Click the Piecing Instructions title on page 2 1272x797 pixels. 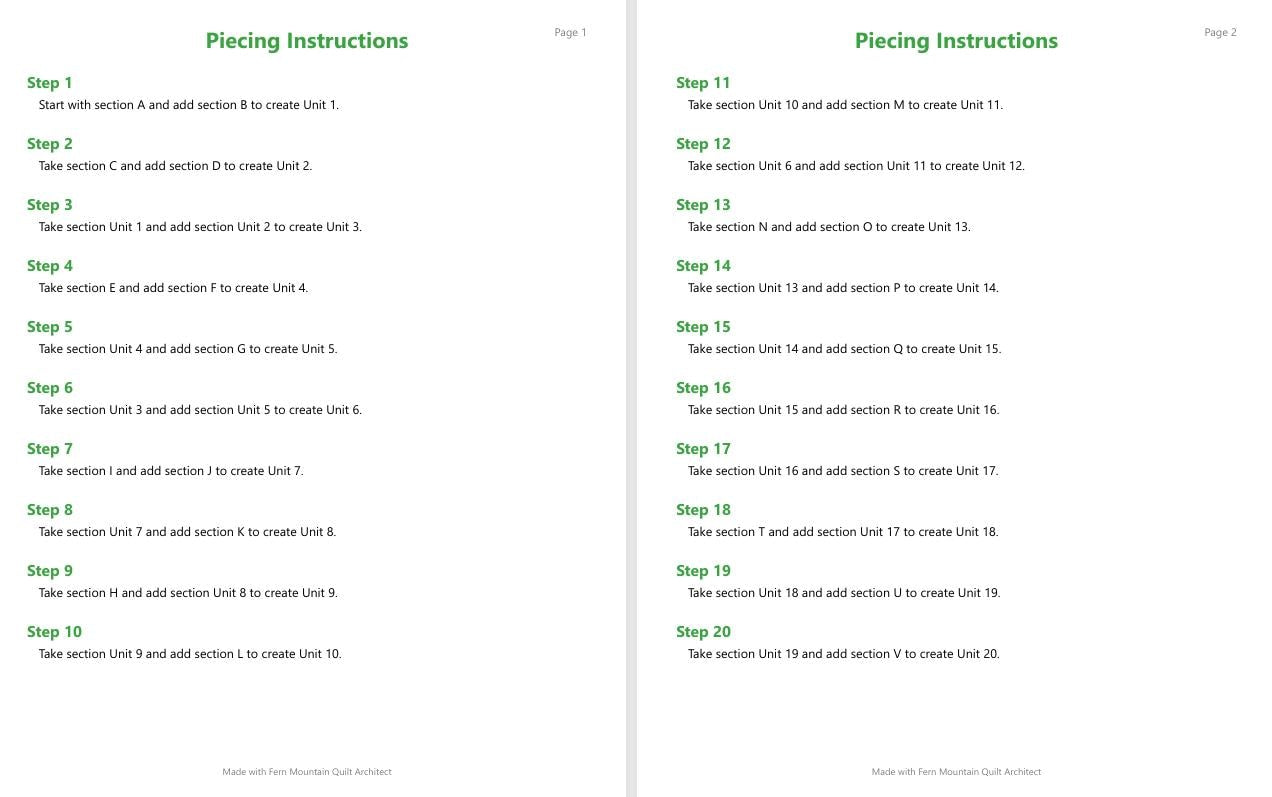click(x=956, y=41)
